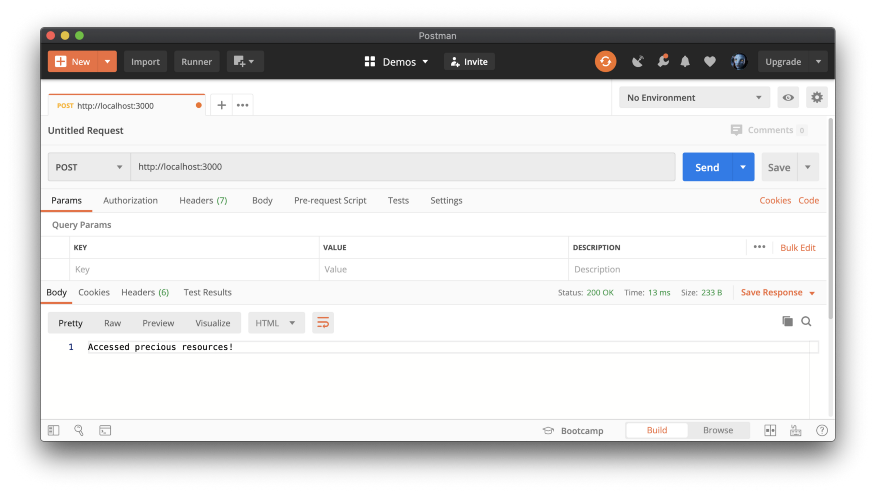Screen dimensions: 875x494
Task: Open the New button dropdown arrow
Action: click(107, 61)
